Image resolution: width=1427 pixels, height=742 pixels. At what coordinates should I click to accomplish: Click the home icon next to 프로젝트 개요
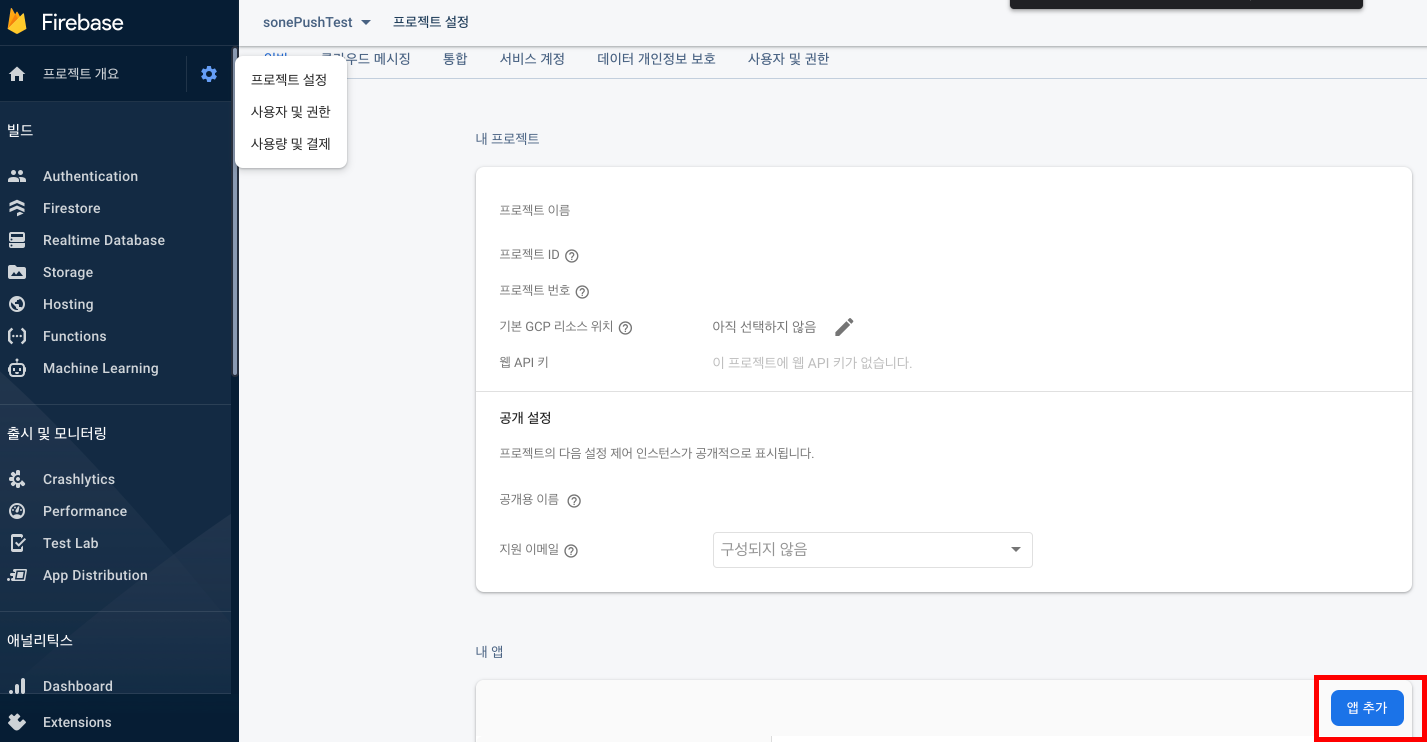click(17, 74)
